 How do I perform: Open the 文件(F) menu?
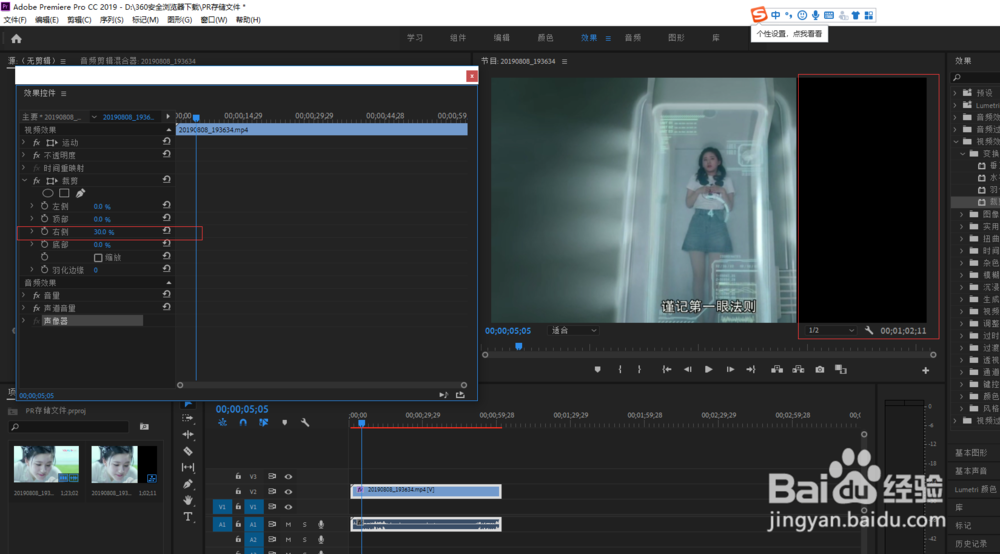click(15, 20)
